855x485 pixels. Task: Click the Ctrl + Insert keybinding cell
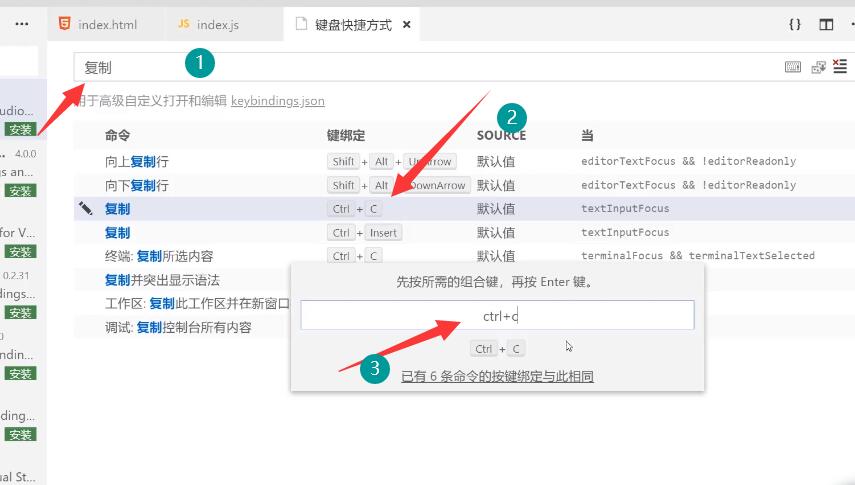(x=365, y=232)
